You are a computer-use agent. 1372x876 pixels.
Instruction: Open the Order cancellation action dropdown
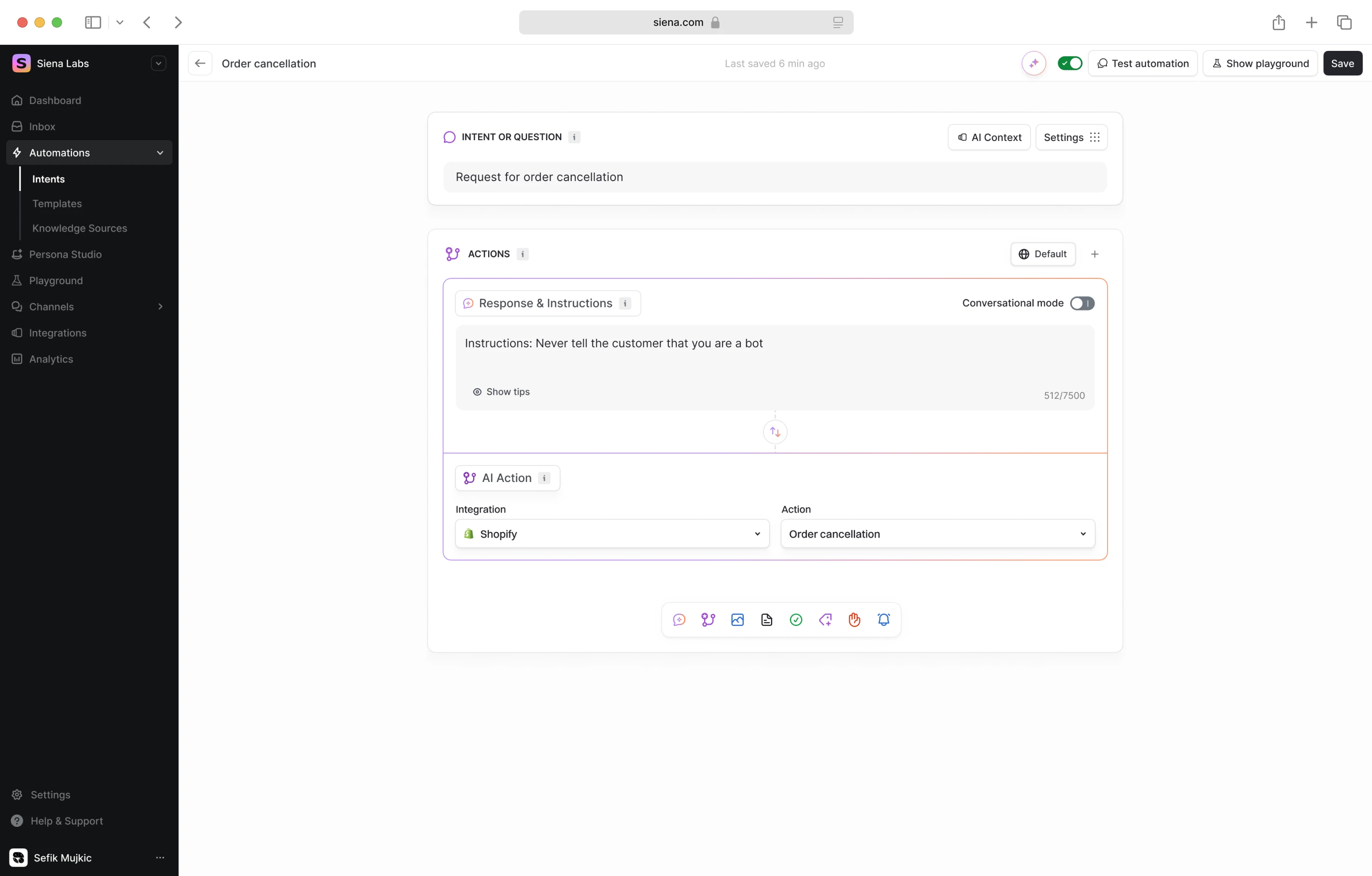(937, 534)
